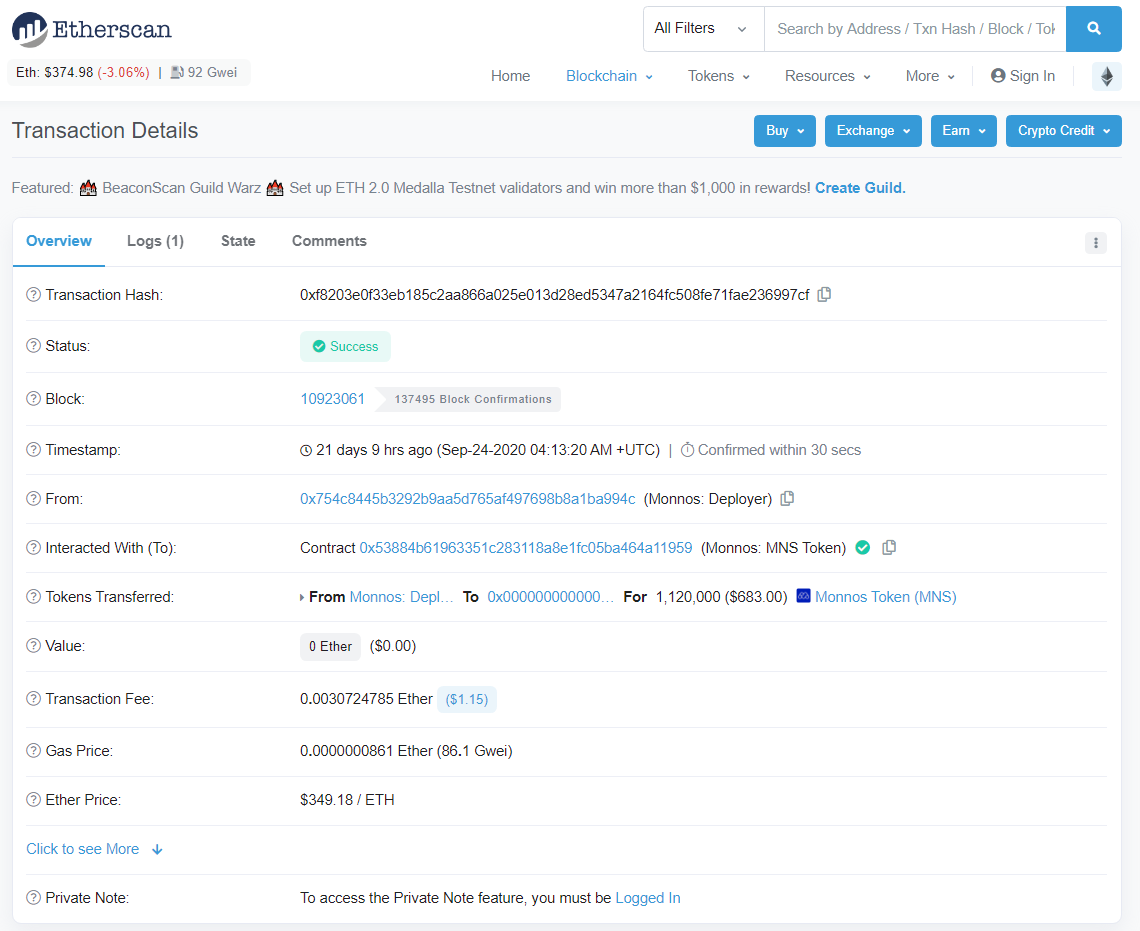
Task: Click the Tokens Transferred help icon
Action: [33, 597]
